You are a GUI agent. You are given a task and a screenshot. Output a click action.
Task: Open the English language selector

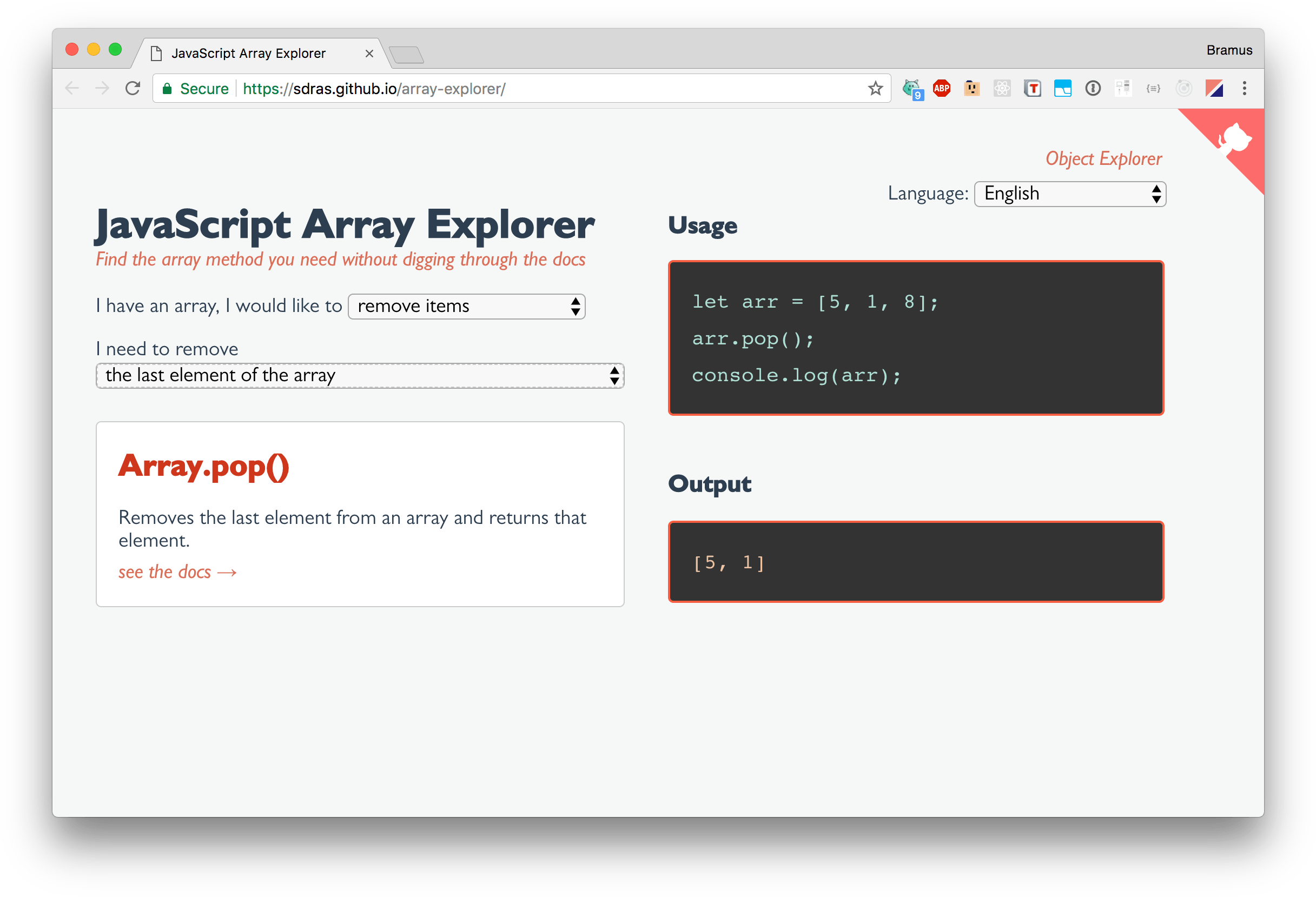coord(1069,194)
